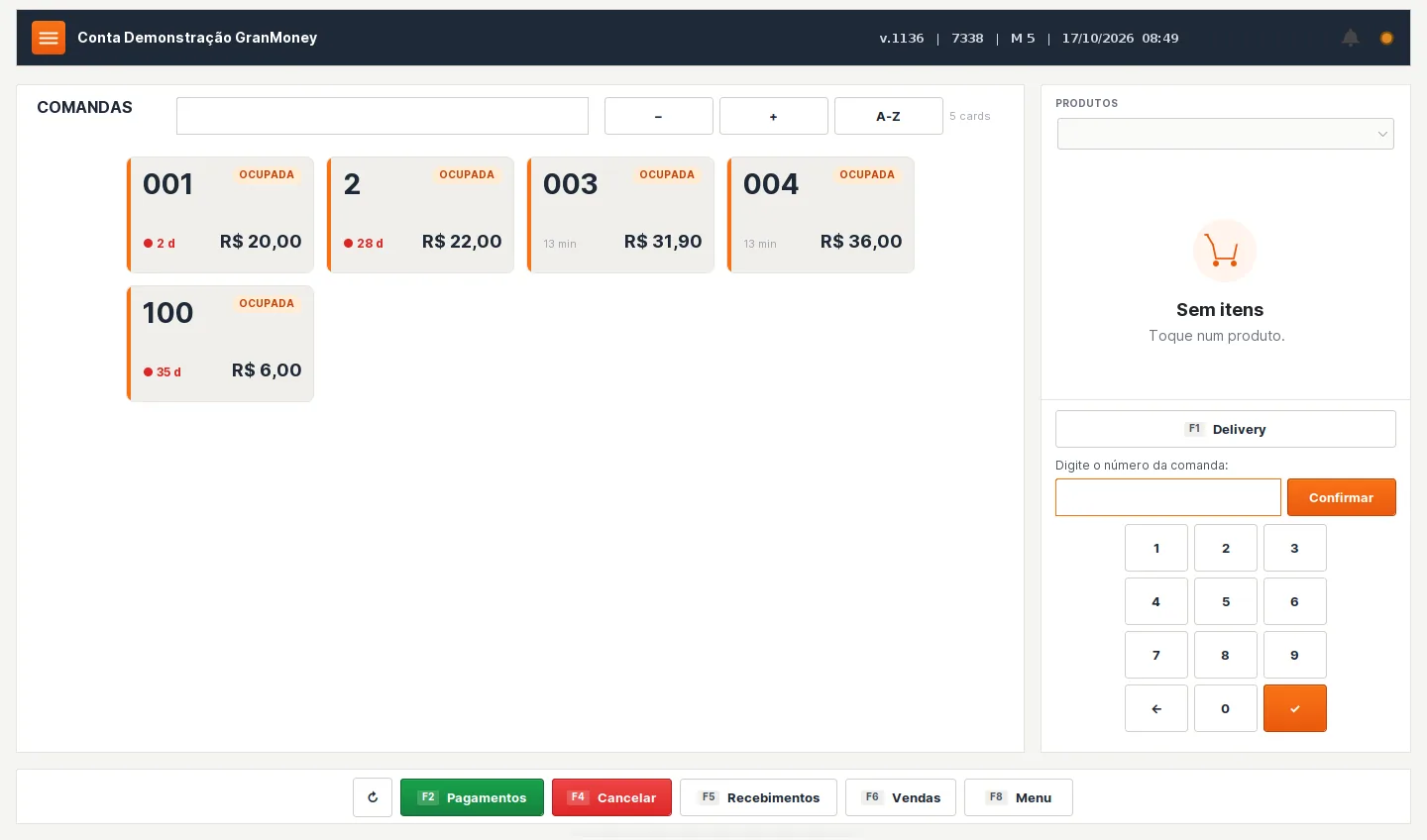Open the orange hamburger menu

click(49, 38)
